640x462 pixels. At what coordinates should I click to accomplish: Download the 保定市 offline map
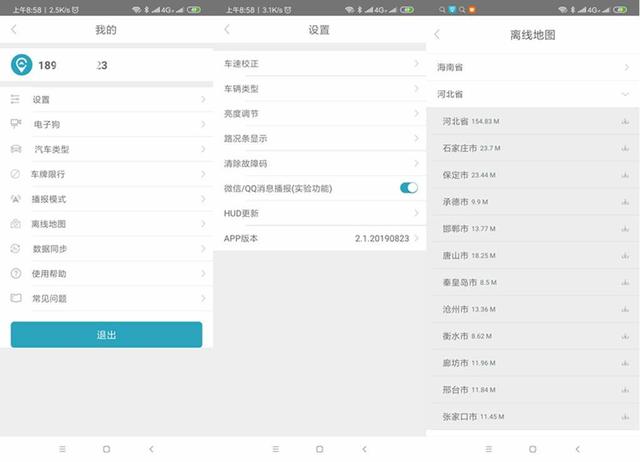[x=625, y=175]
